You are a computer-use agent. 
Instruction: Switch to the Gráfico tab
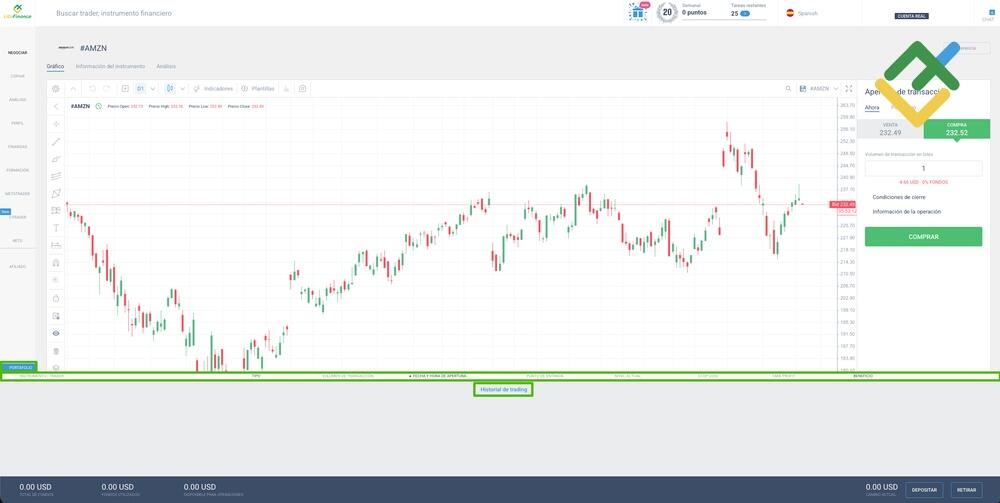pyautogui.click(x=55, y=66)
